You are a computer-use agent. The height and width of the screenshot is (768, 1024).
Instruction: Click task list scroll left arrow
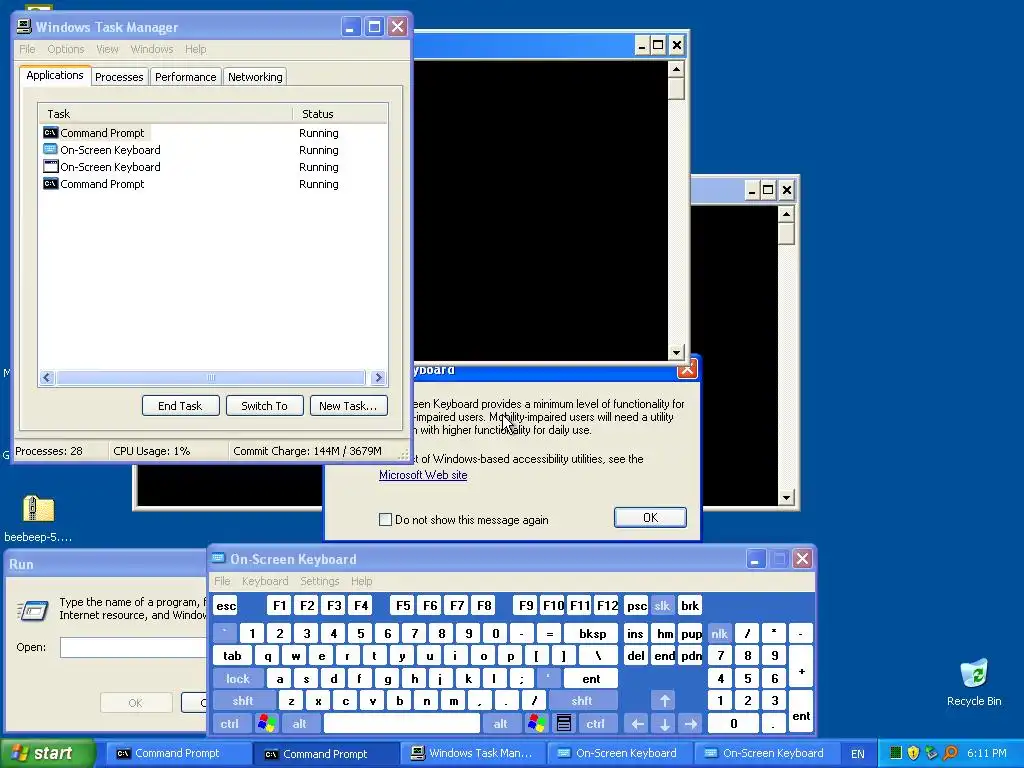coord(46,377)
